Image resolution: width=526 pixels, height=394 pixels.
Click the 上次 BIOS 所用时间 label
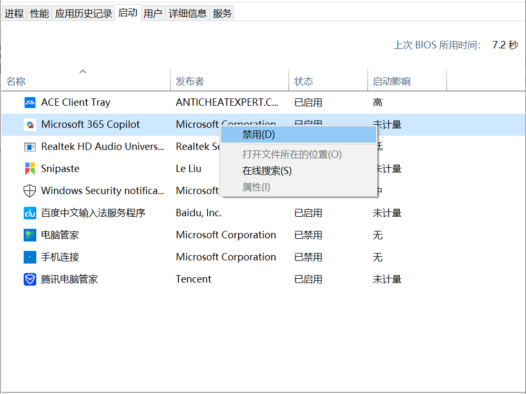tap(437, 45)
